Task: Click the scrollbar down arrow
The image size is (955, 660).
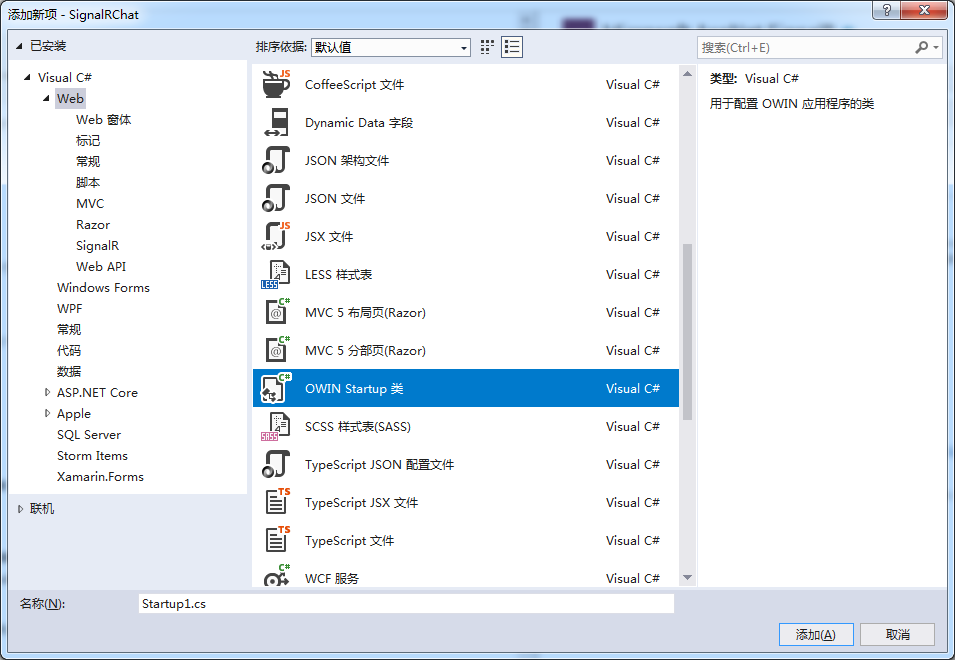Action: pos(687,577)
